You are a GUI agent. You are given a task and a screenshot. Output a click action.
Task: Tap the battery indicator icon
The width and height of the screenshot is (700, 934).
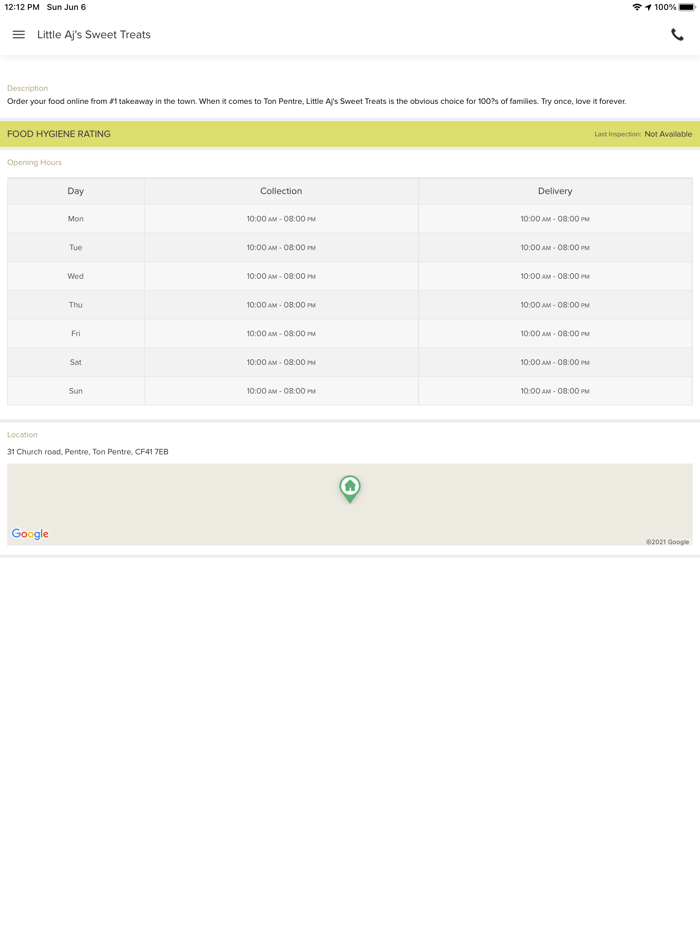(x=687, y=7)
